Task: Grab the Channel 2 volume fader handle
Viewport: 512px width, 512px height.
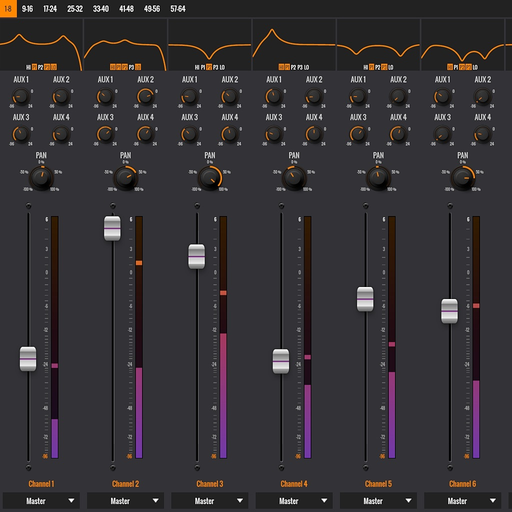Action: [112, 228]
